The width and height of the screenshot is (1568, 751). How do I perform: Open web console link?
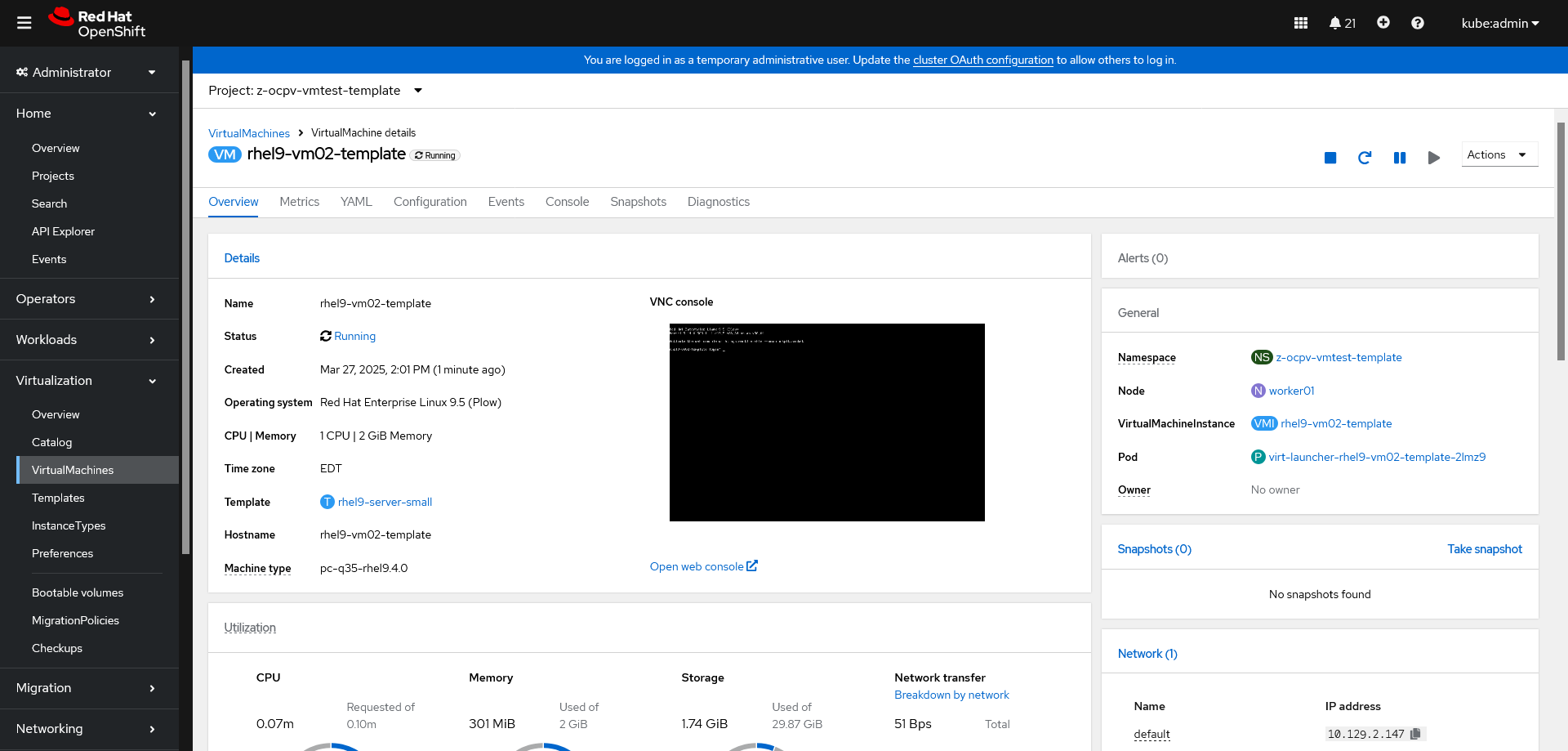pos(697,566)
